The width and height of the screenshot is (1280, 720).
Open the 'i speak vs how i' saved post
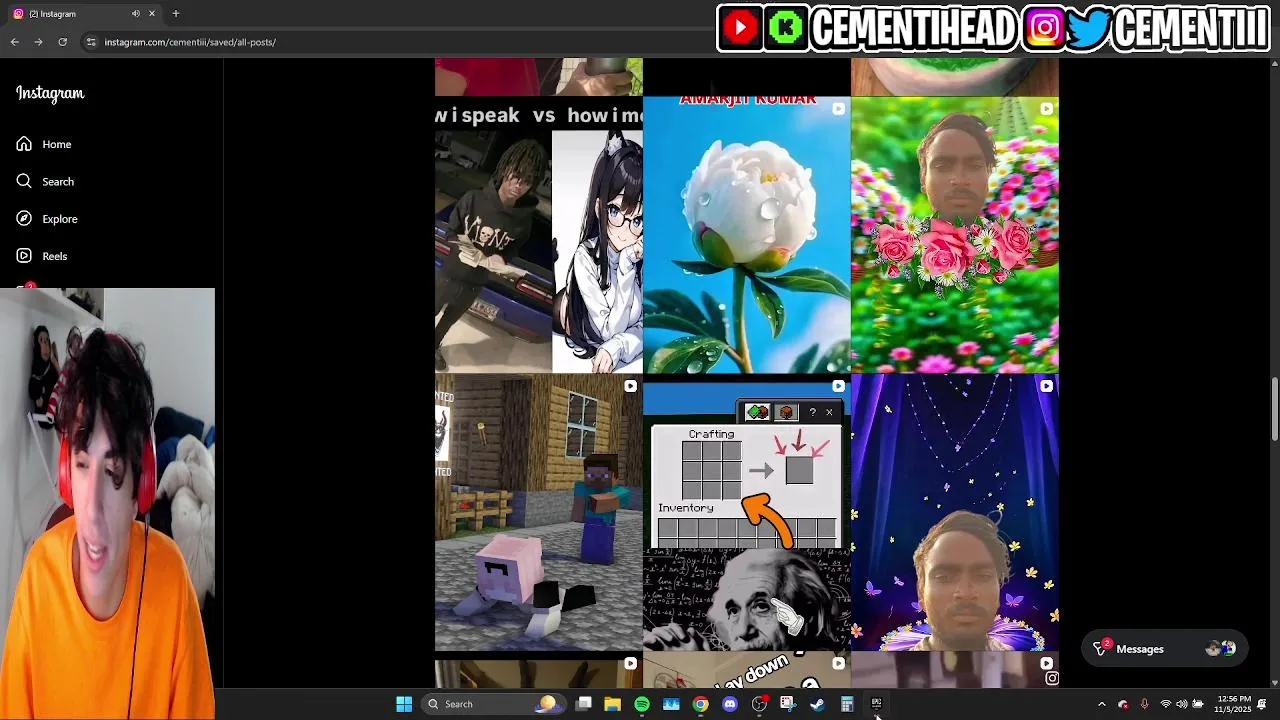click(539, 235)
